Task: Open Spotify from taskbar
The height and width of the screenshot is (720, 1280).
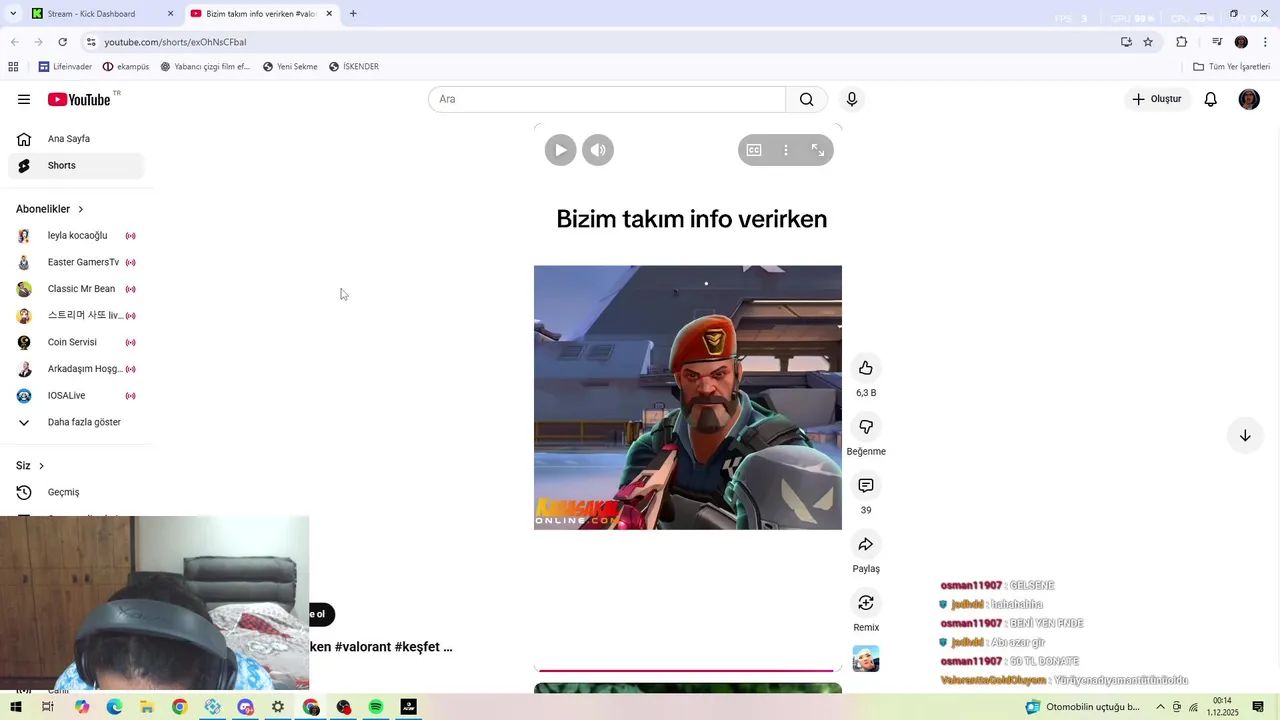Action: click(376, 707)
